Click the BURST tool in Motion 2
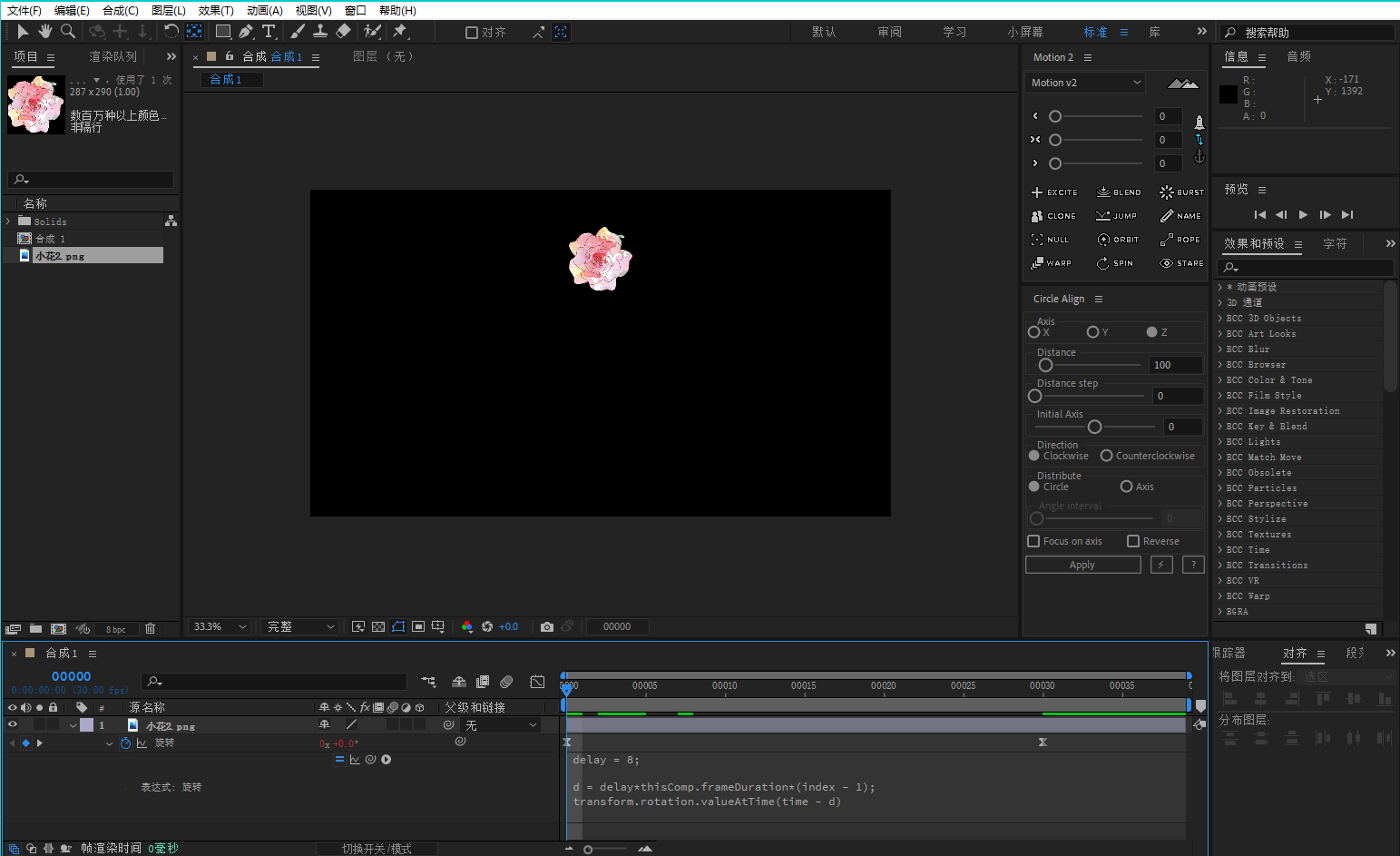 [1182, 192]
